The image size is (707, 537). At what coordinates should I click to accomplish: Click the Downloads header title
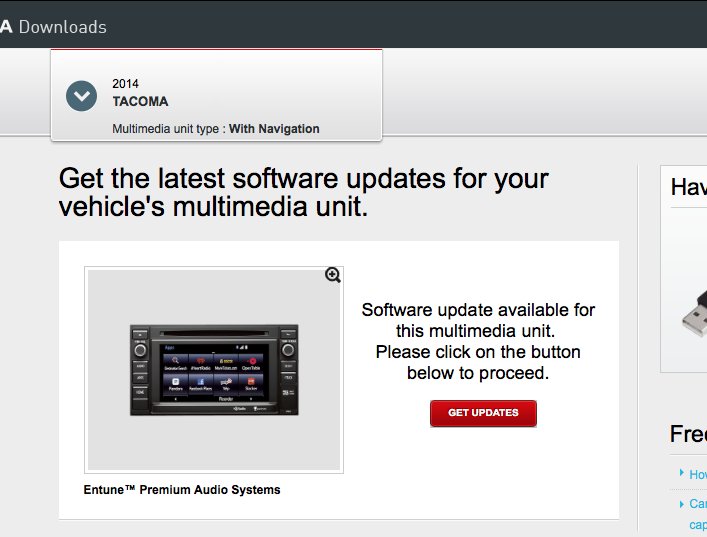tap(63, 27)
